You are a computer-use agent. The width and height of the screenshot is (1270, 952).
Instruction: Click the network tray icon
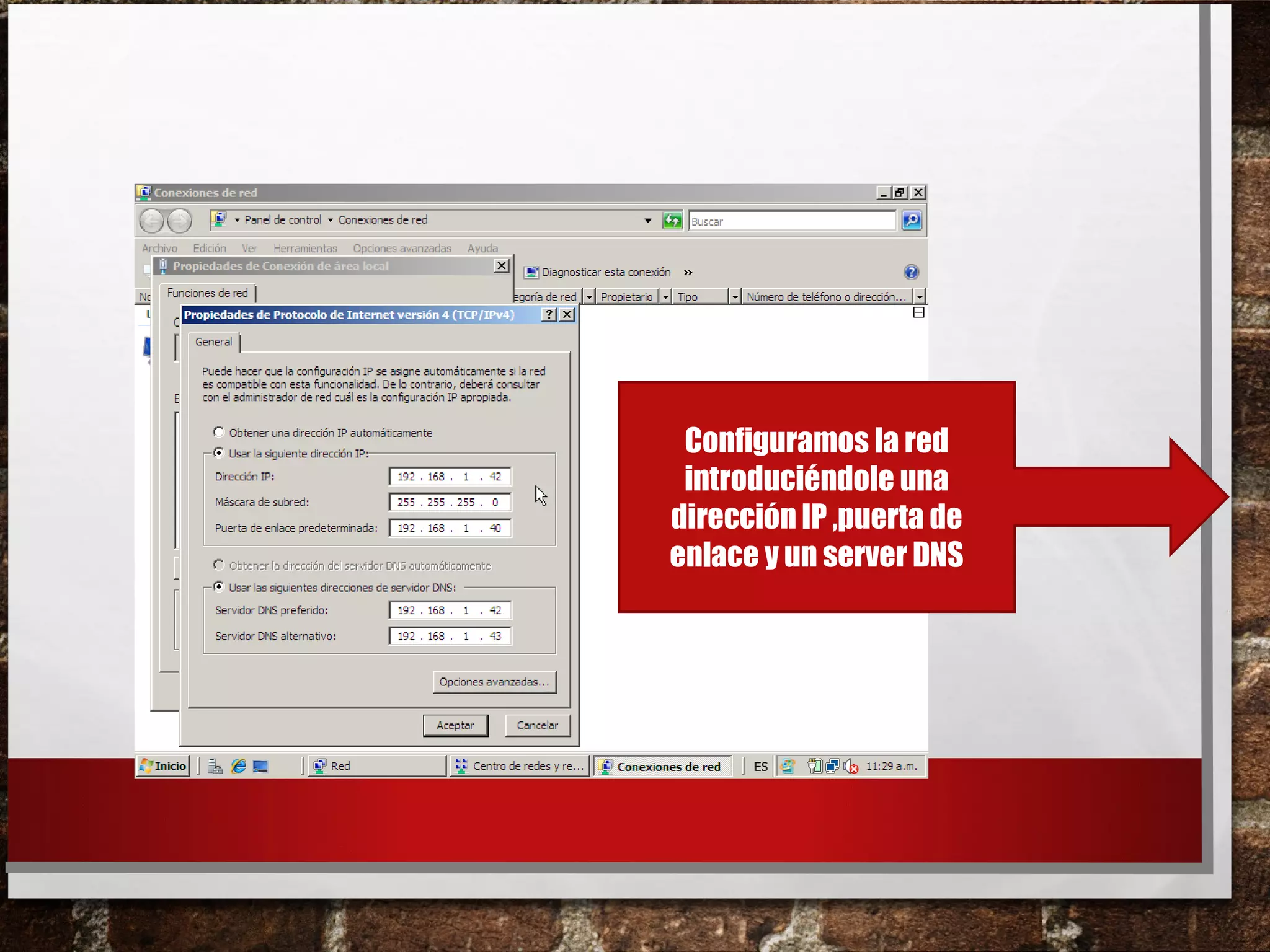[x=832, y=767]
